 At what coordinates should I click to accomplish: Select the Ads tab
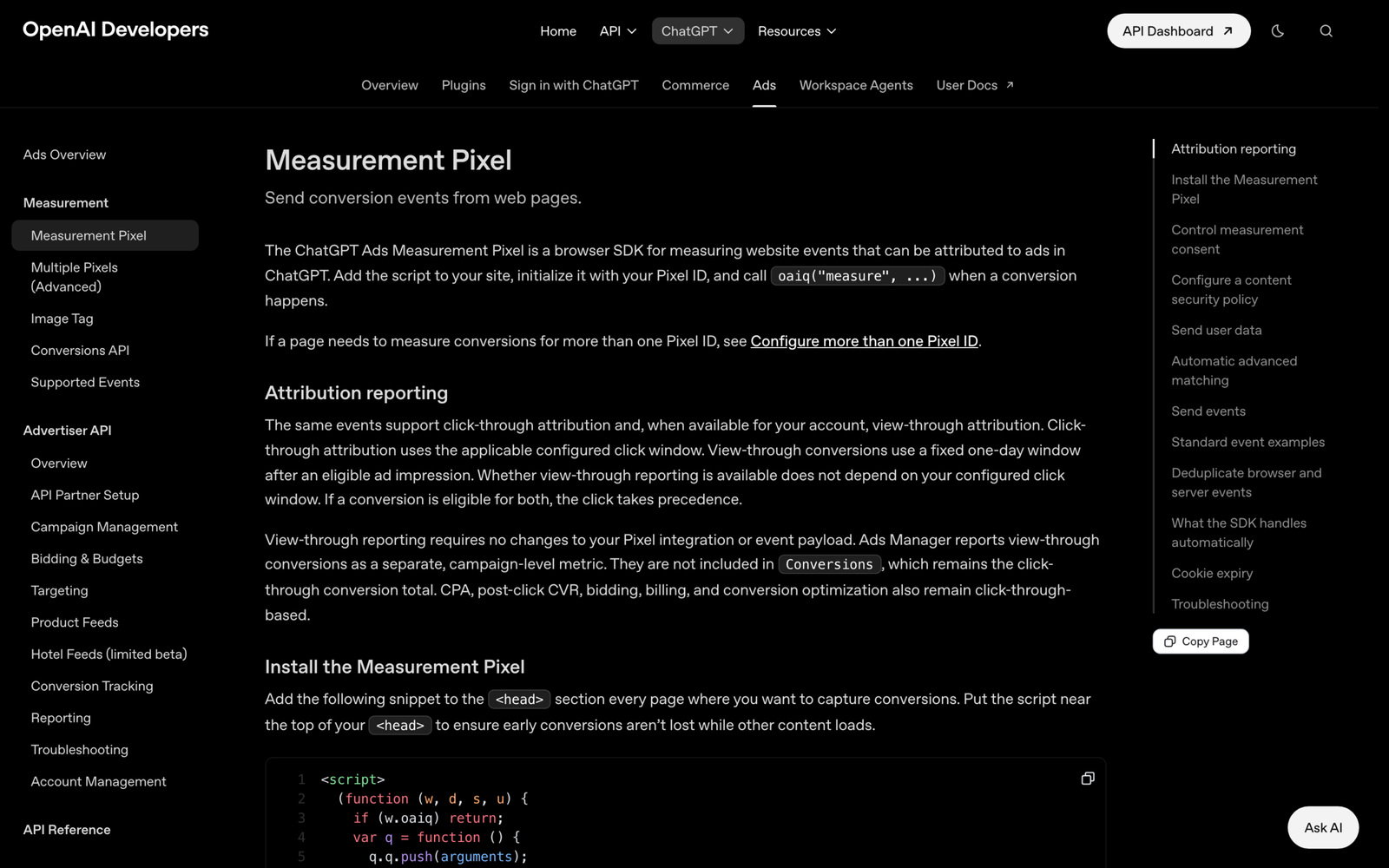[x=764, y=85]
